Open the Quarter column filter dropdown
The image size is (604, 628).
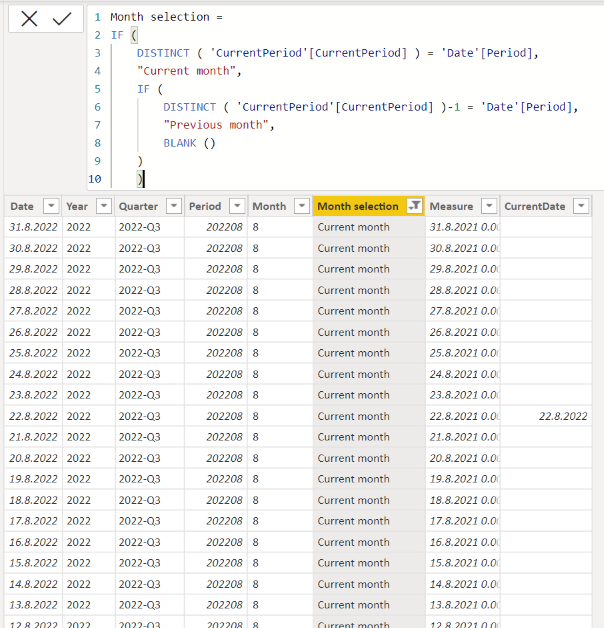pyautogui.click(x=174, y=206)
